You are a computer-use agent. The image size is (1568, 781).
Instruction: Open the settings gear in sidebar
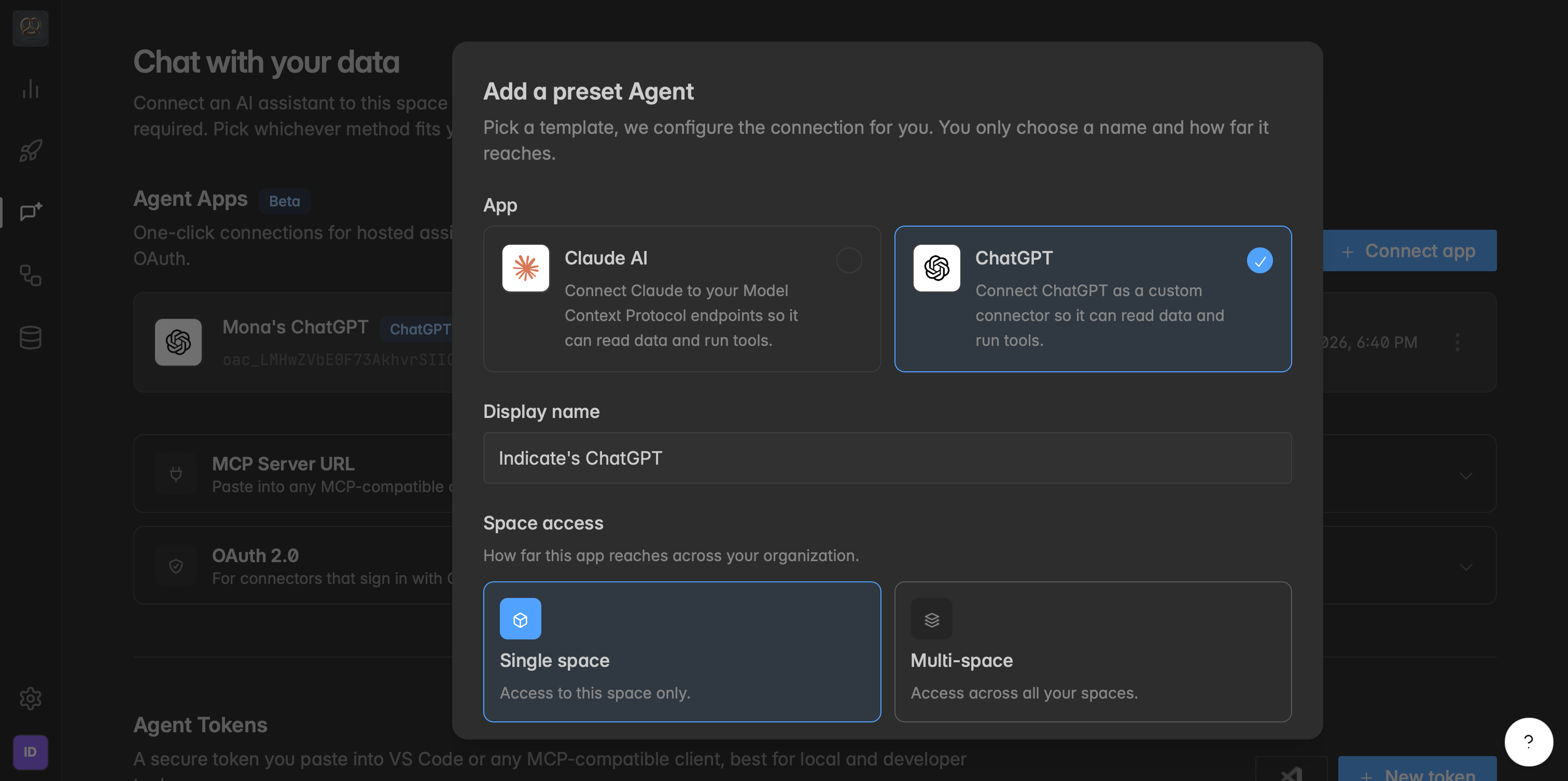click(x=31, y=698)
